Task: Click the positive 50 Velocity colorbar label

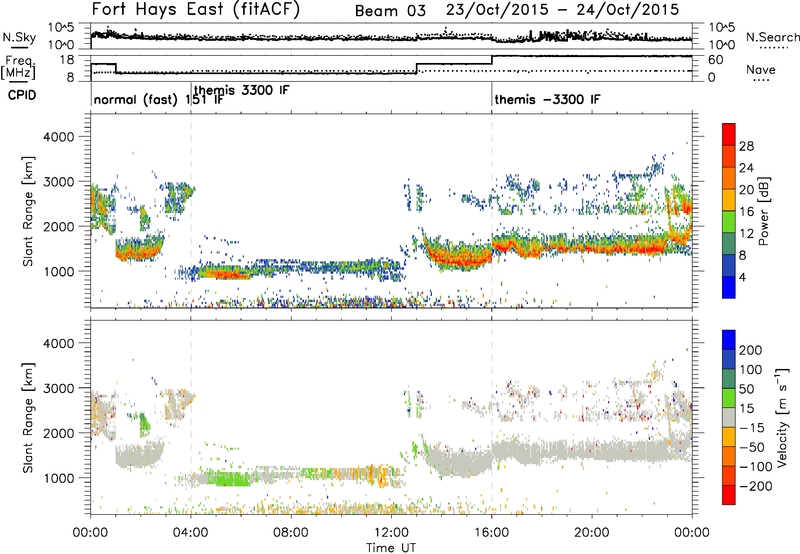Action: [x=746, y=389]
